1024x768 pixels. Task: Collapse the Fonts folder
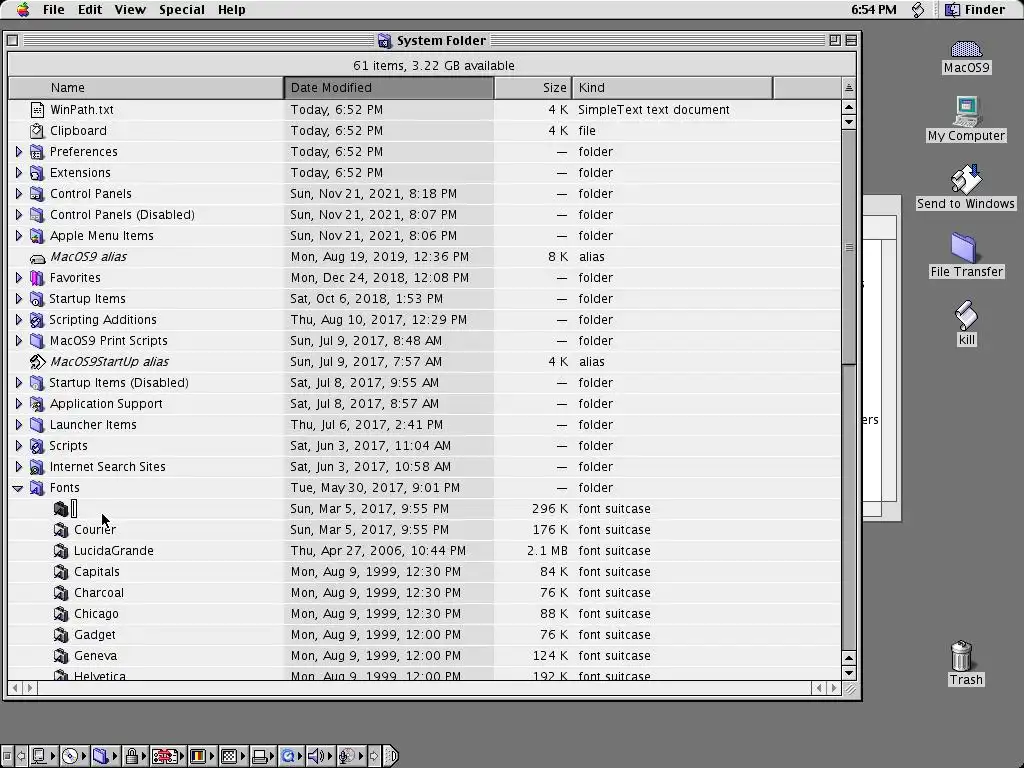tap(18, 488)
